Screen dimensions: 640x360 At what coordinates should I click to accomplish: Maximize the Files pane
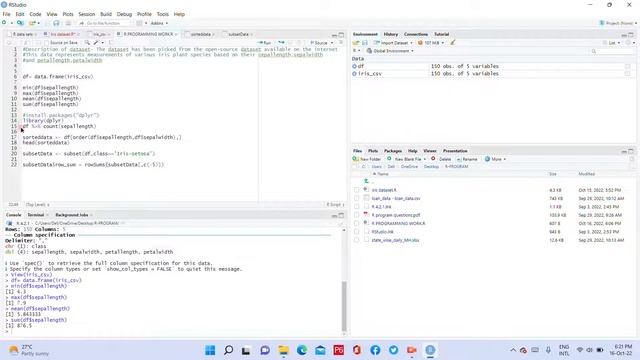click(631, 151)
